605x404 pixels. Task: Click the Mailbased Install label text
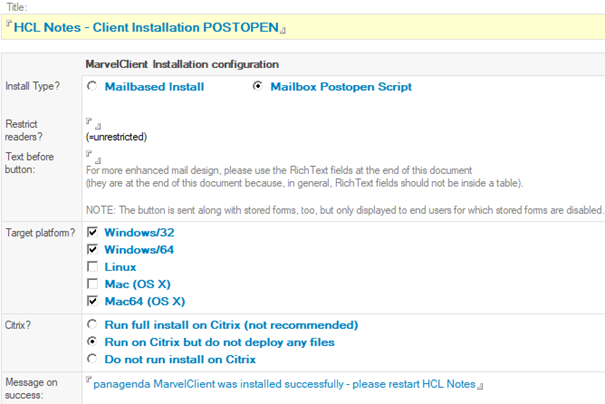(x=154, y=87)
